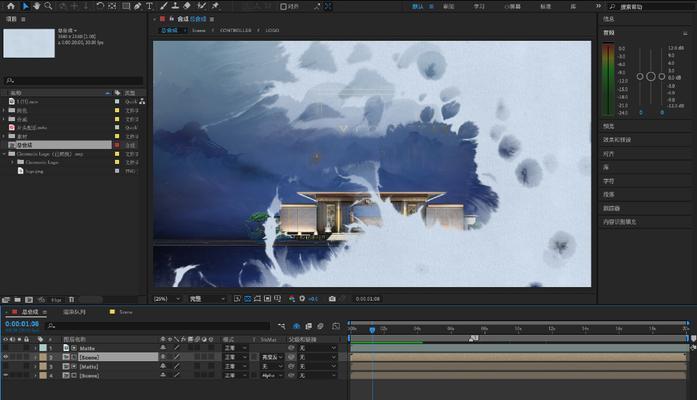697x400 pixels.
Task: Open blend mode dropdown for layer 1 Matte
Action: [236, 348]
